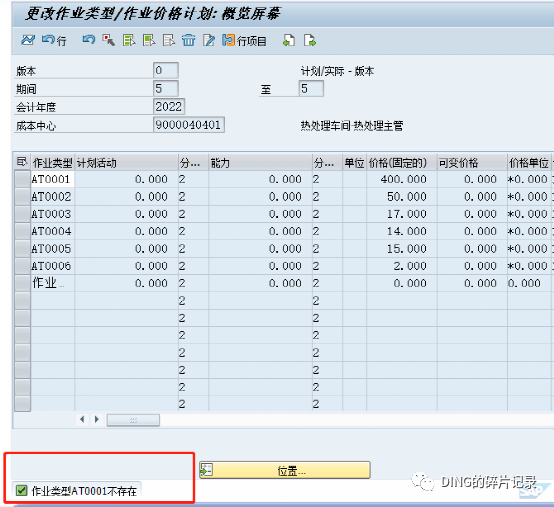This screenshot has height=507, width=554.
Task: Open line items (行项目)
Action: click(244, 40)
